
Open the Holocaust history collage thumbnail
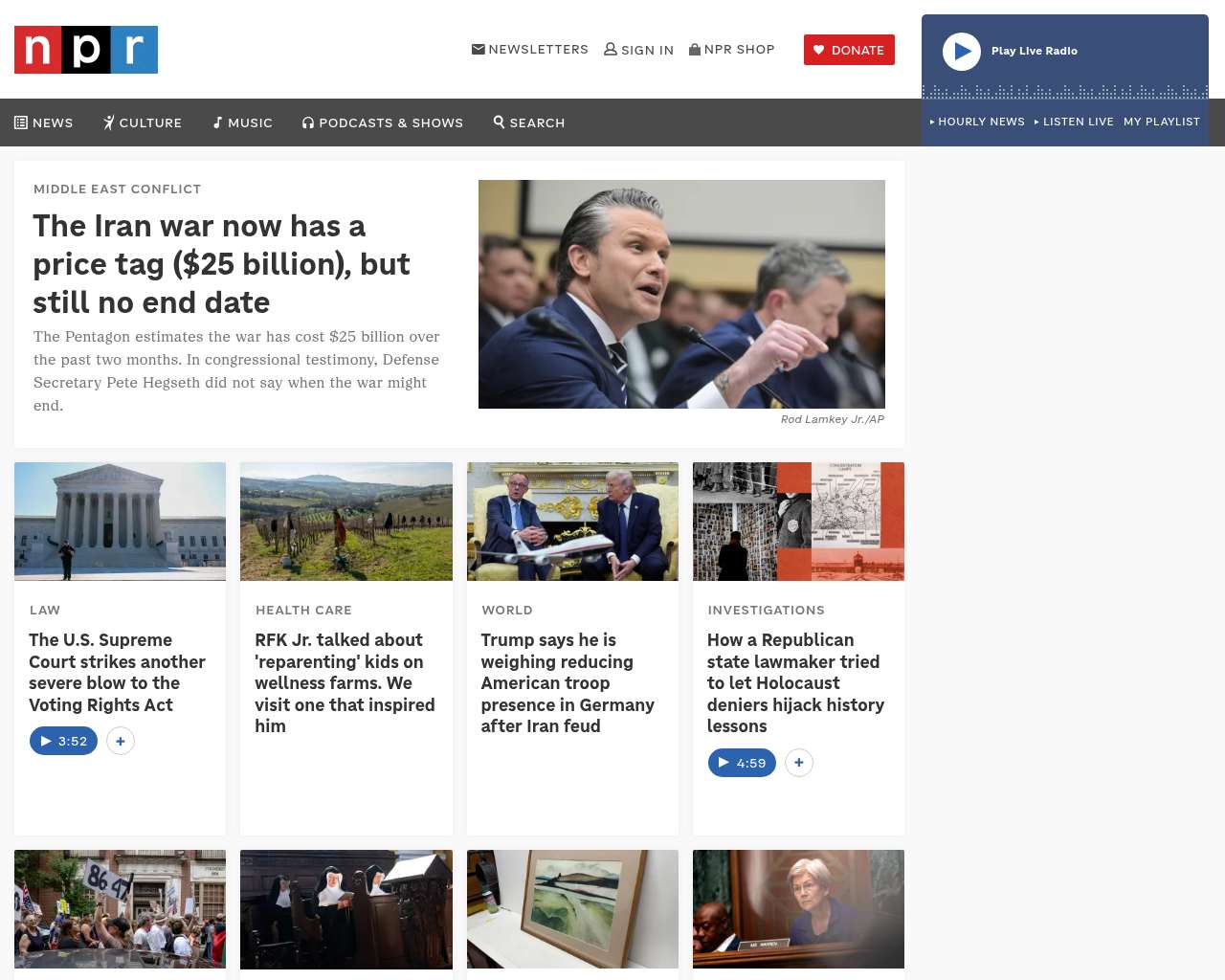pos(798,522)
